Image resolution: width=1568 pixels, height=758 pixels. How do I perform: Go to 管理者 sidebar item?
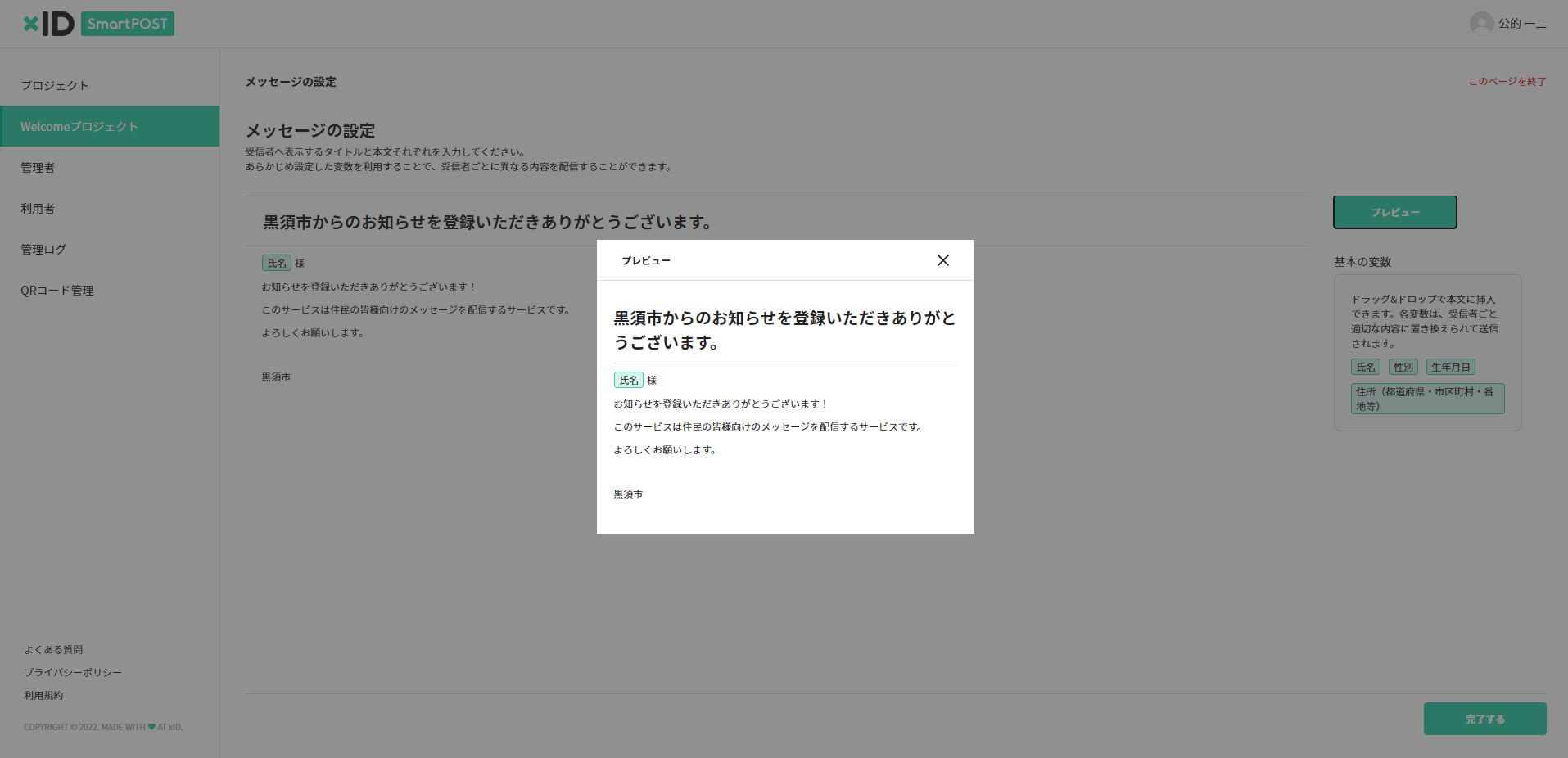(x=38, y=168)
